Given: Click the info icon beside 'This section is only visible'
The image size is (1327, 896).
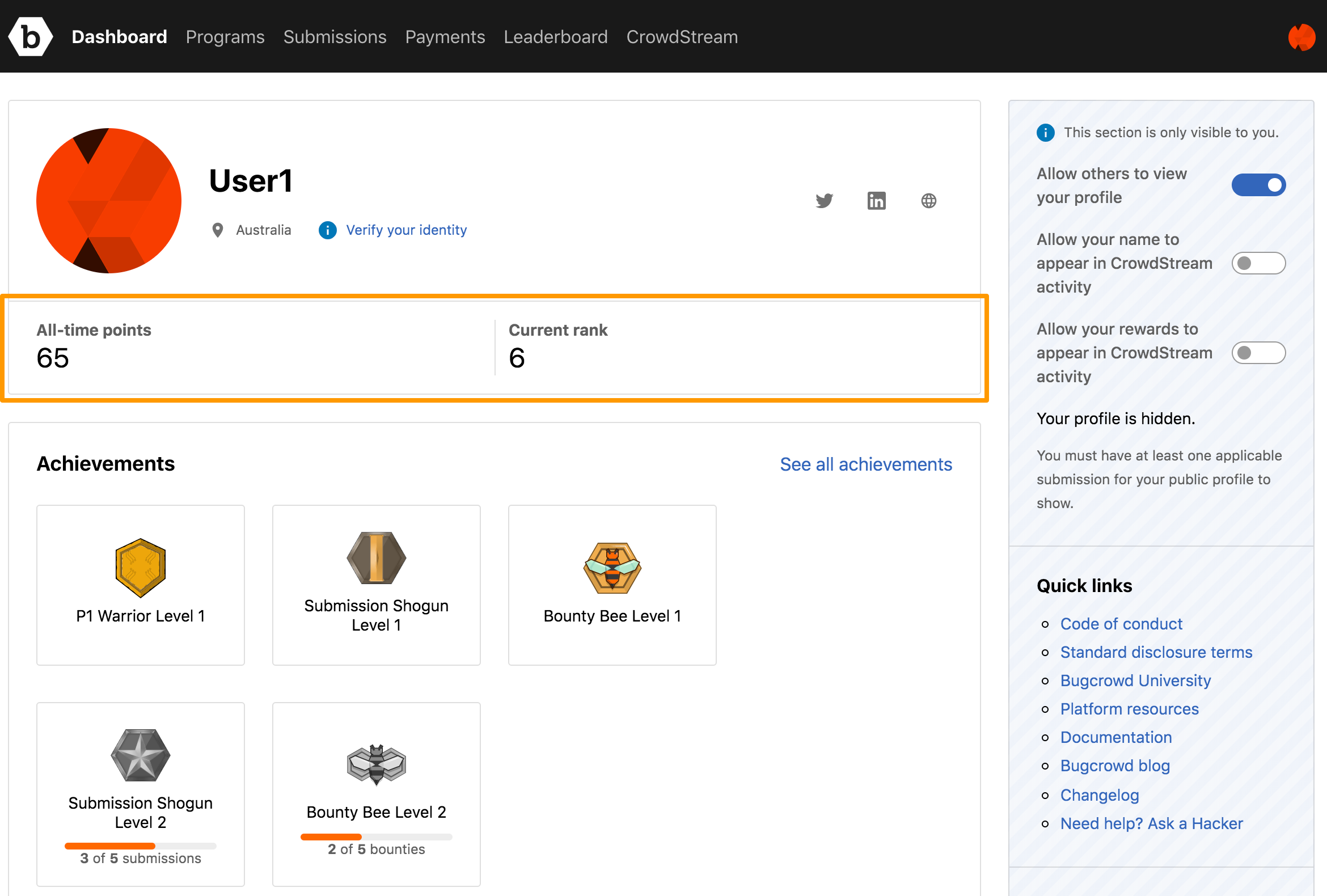Looking at the screenshot, I should (x=1046, y=133).
